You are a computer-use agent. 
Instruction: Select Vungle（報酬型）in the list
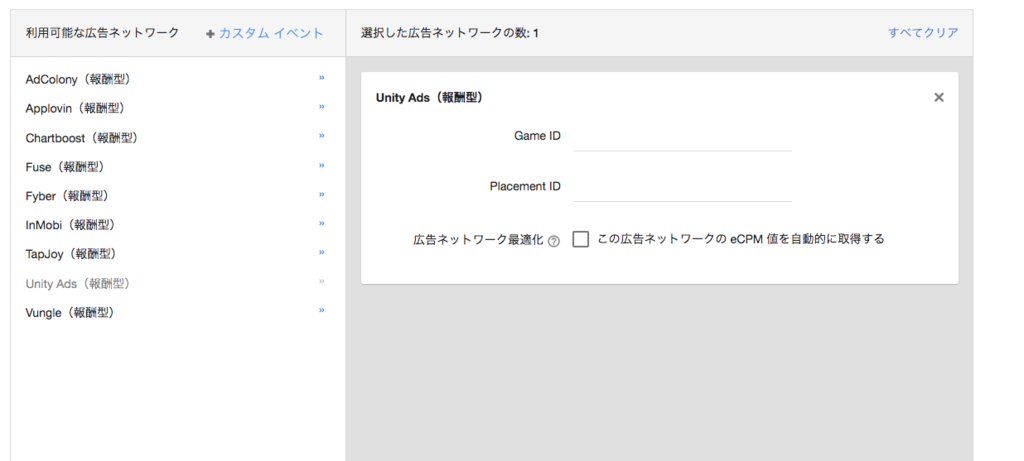pos(71,313)
